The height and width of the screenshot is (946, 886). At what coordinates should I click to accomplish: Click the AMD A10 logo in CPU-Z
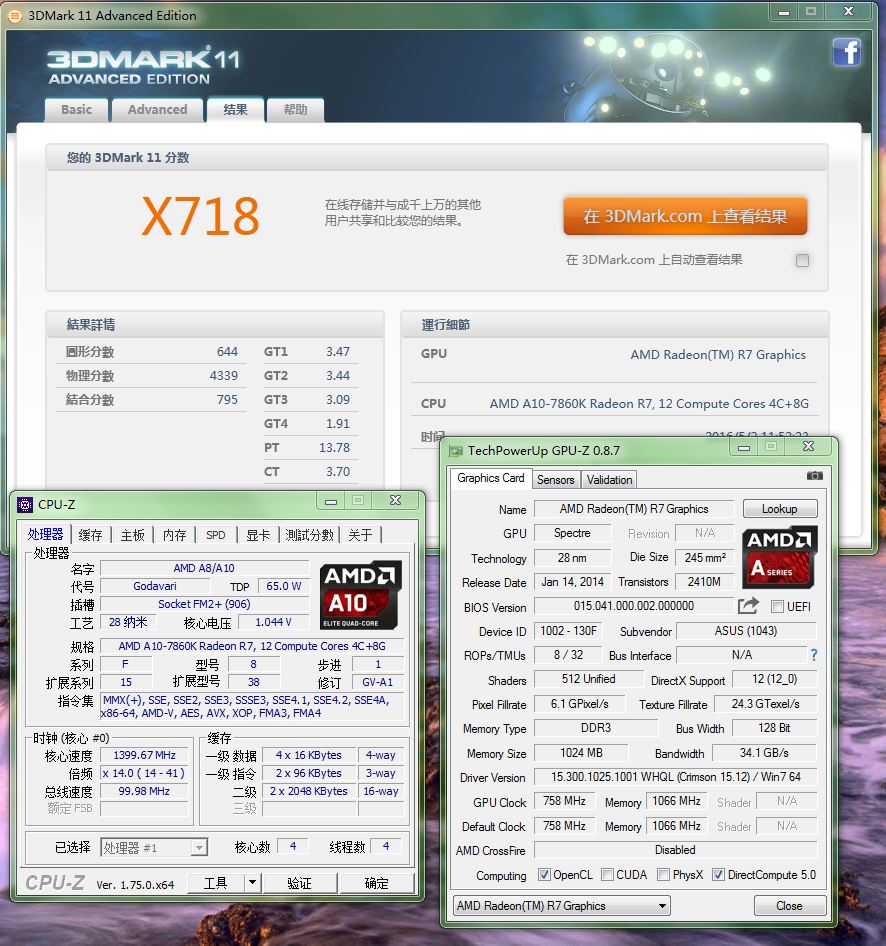pos(359,582)
